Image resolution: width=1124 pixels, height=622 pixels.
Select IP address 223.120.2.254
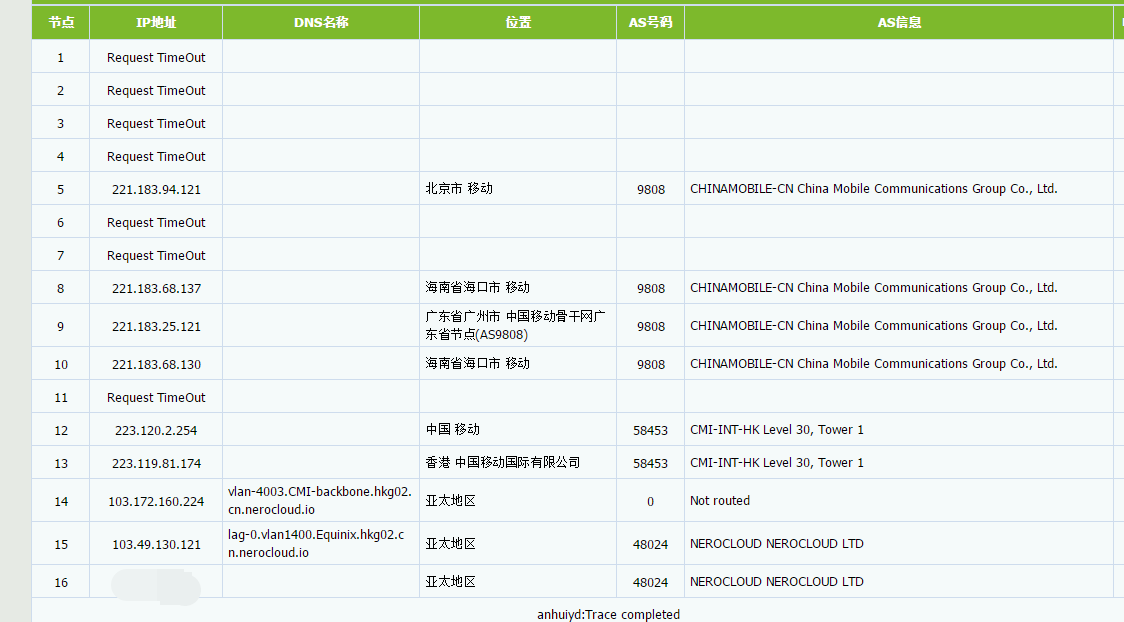coord(156,430)
